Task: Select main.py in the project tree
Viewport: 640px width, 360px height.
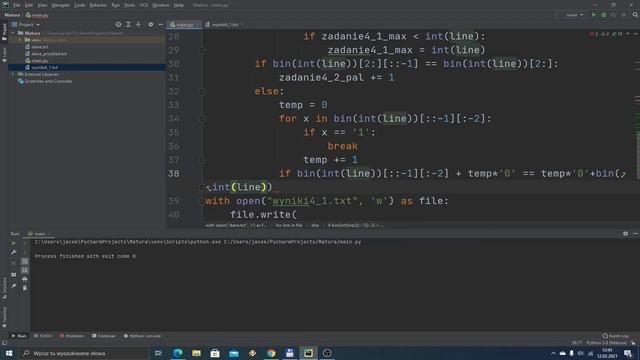Action: point(40,61)
